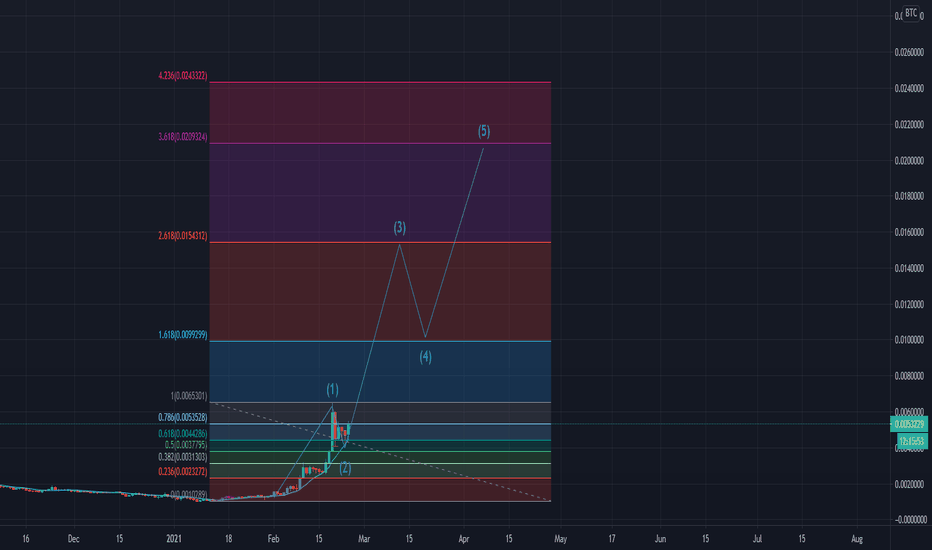Click the 0.0120000 price axis tick
Viewport: 932px width, 550px height.
909,304
